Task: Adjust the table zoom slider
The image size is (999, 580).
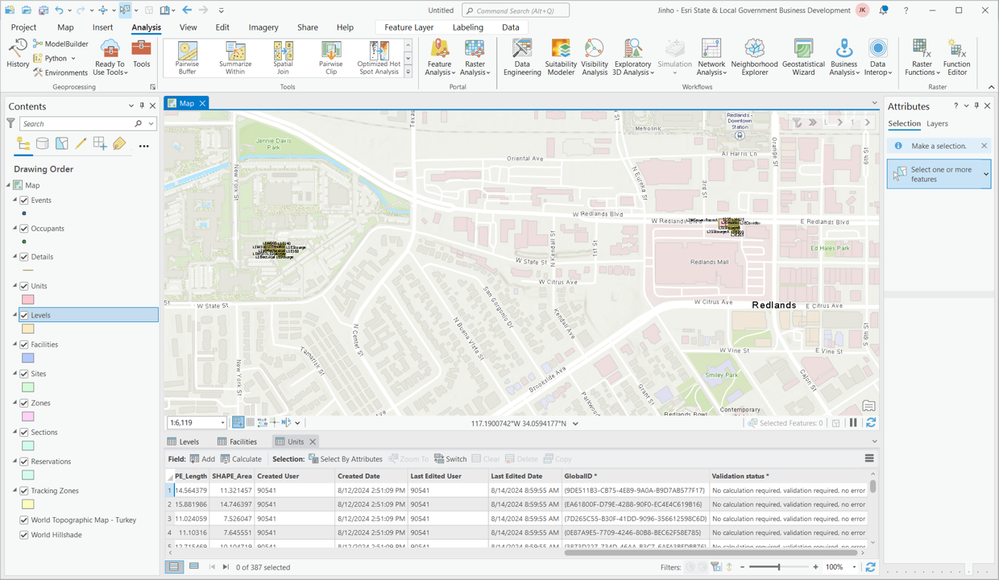Action: coord(779,567)
